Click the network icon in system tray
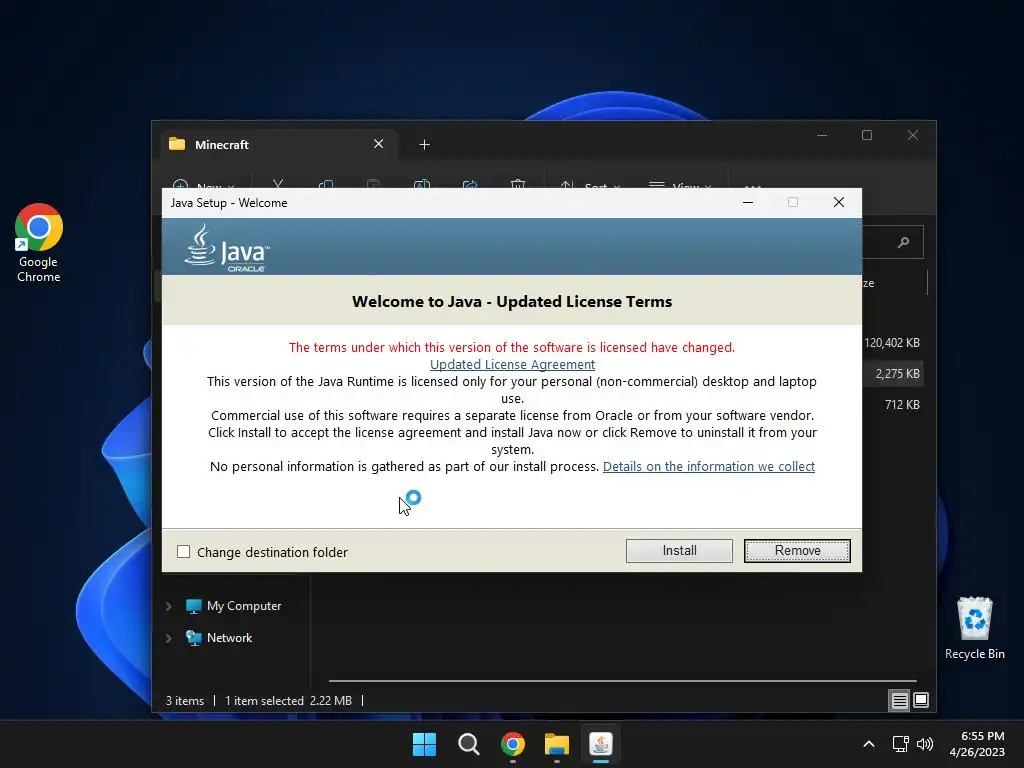 [901, 744]
